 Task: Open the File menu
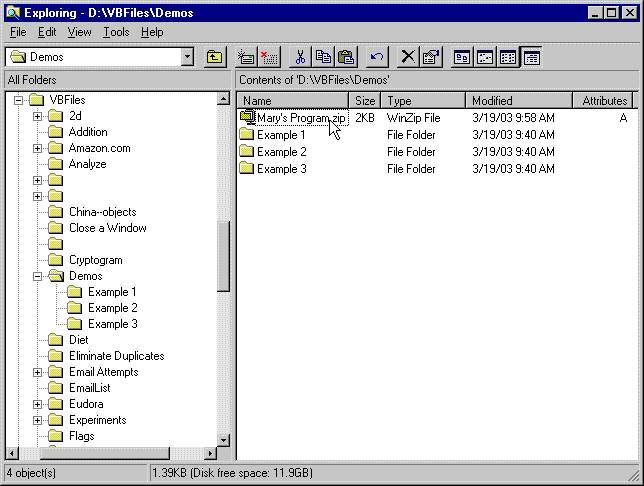point(18,32)
